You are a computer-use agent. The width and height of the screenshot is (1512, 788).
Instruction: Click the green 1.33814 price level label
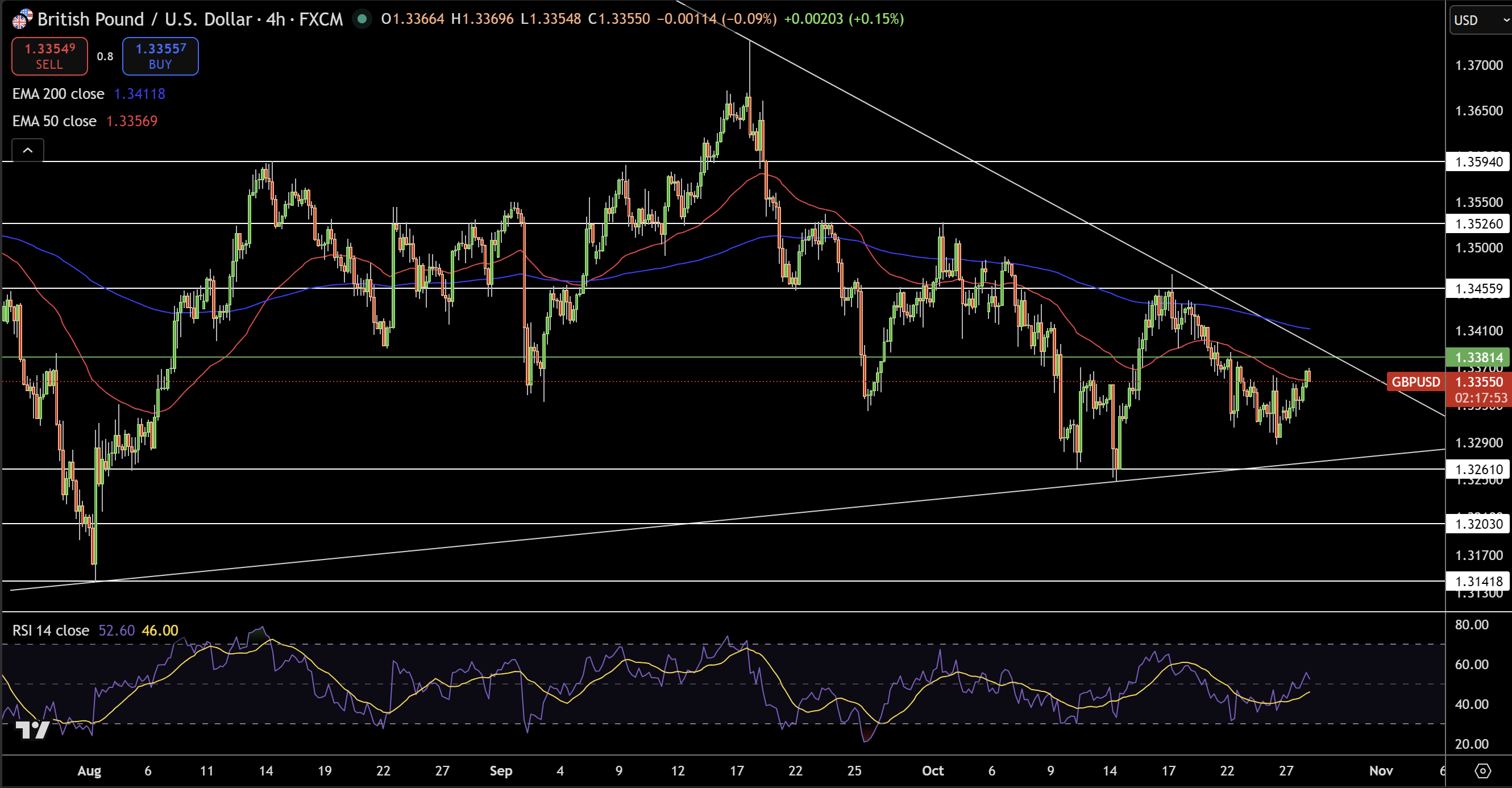[1478, 357]
